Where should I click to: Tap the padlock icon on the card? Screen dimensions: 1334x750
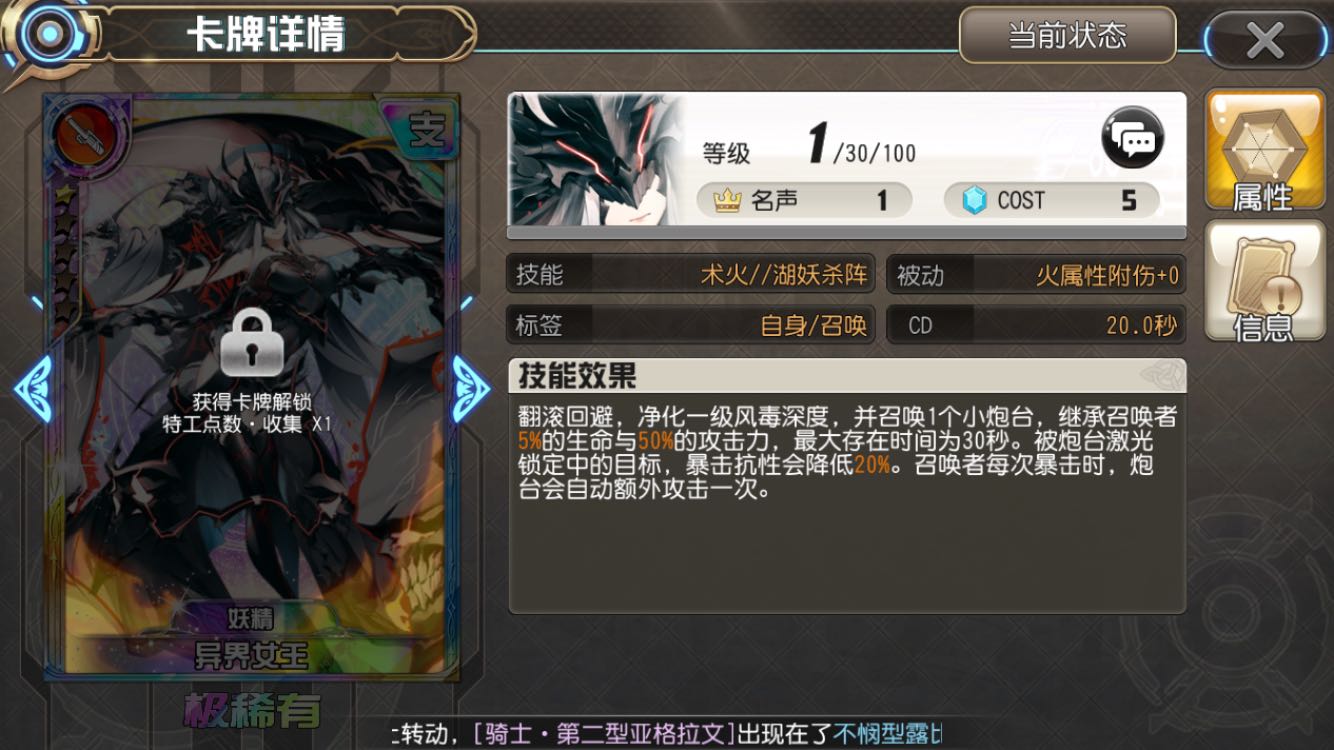click(252, 344)
